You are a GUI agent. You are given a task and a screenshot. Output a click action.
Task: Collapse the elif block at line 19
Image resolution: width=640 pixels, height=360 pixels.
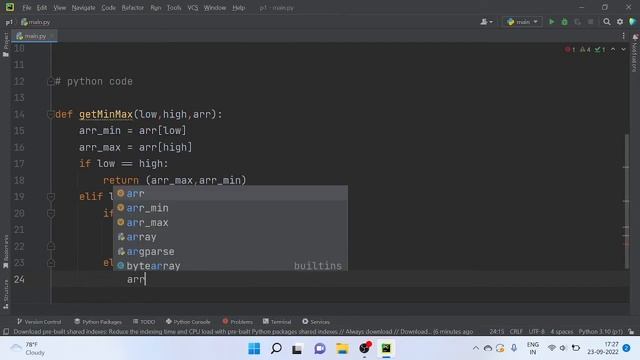pos(51,197)
